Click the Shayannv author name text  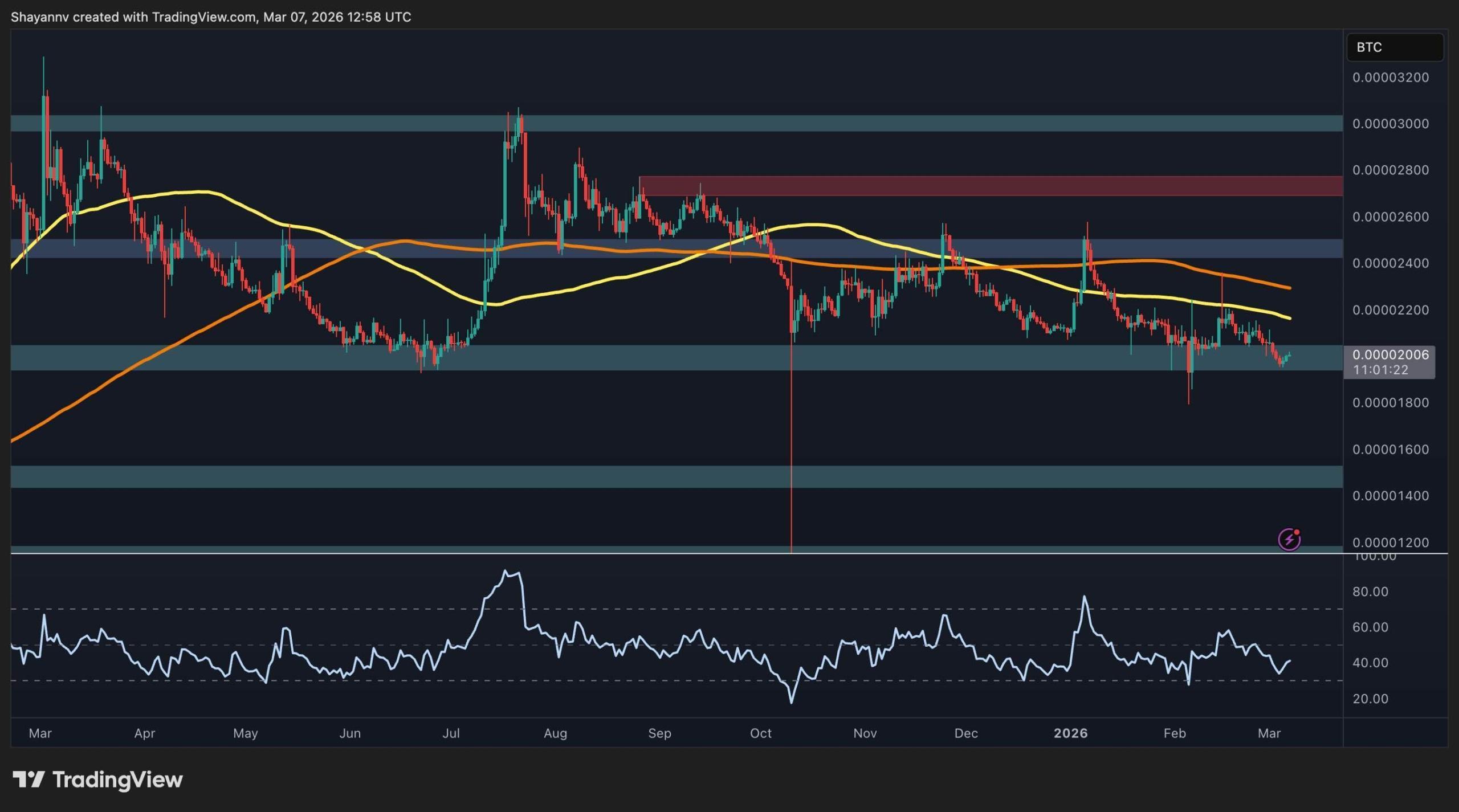[x=40, y=17]
